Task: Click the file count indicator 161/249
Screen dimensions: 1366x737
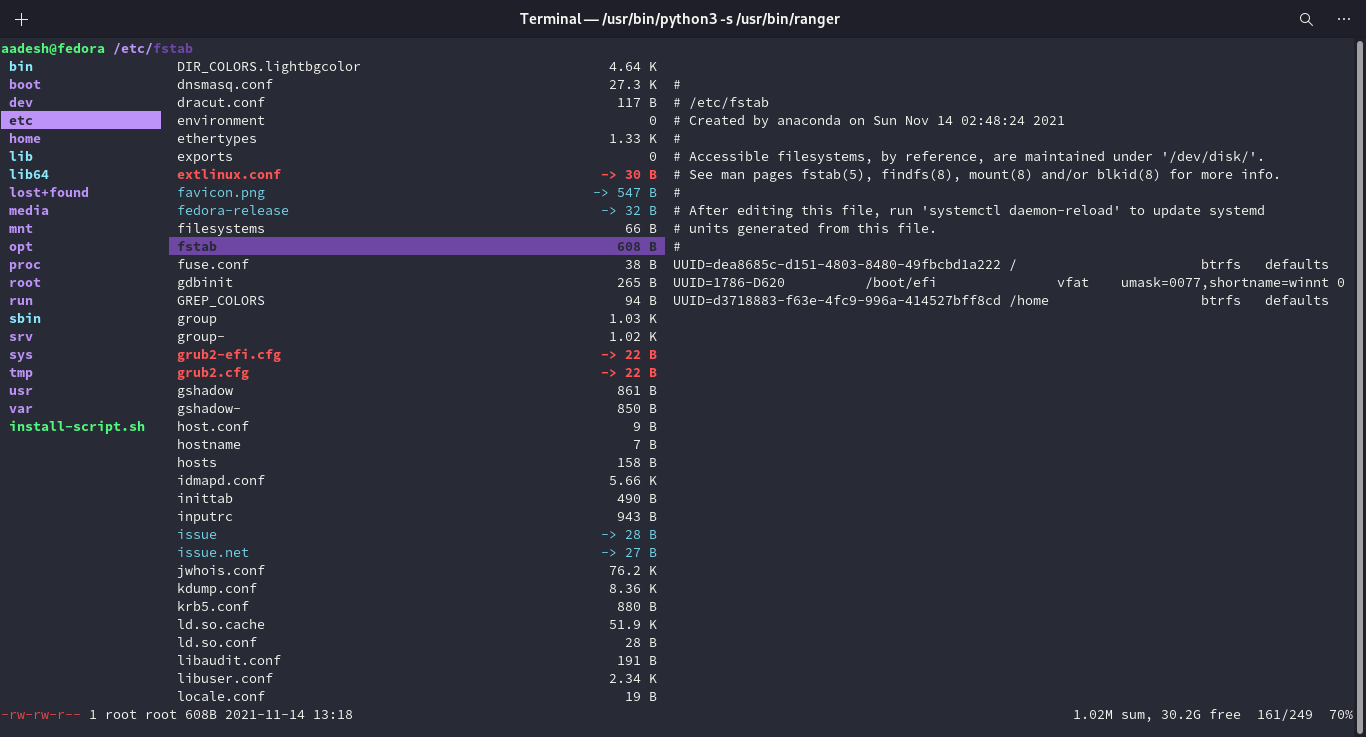Action: tap(1288, 714)
